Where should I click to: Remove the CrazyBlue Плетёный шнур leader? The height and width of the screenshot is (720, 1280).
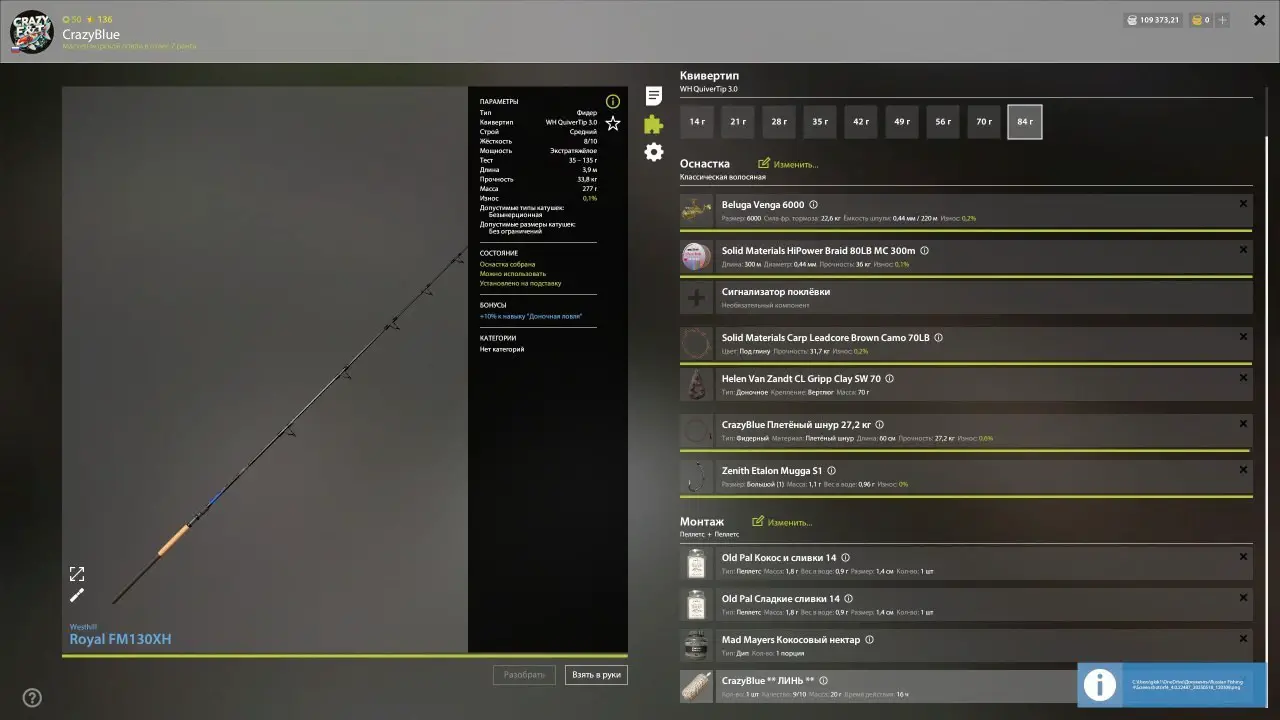1243,424
